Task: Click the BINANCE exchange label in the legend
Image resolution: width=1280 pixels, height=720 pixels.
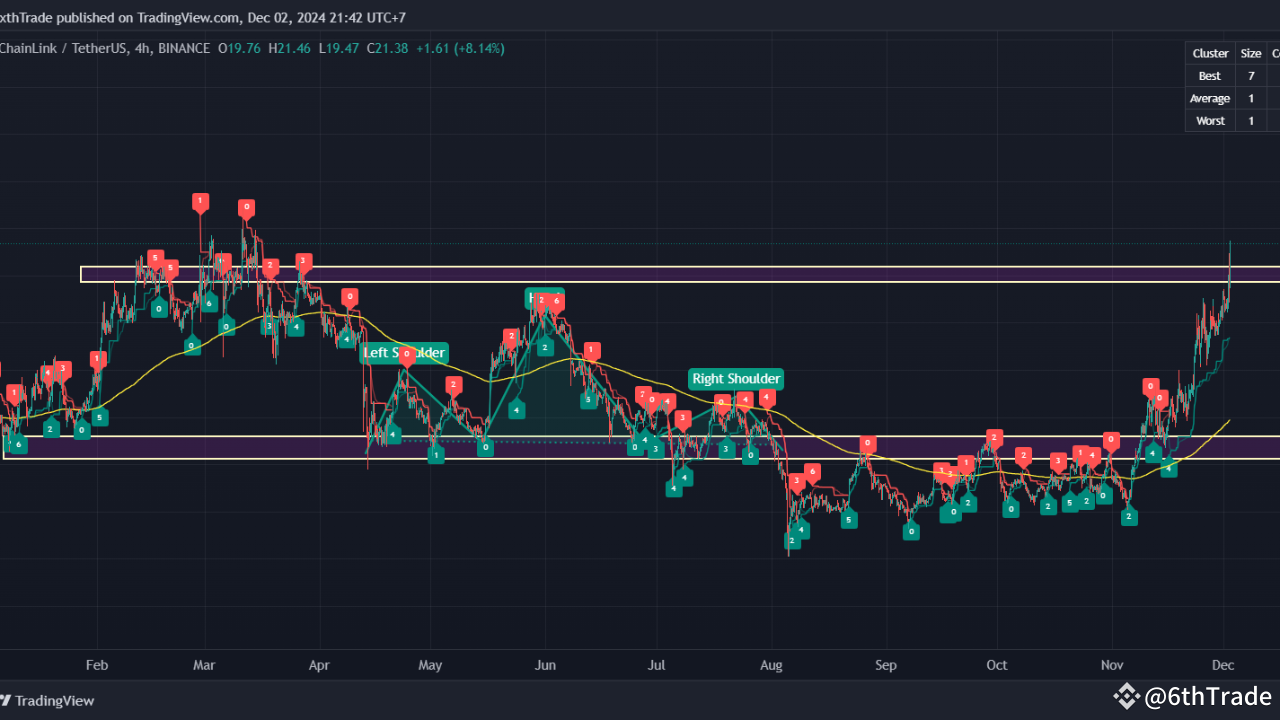Action: 183,48
